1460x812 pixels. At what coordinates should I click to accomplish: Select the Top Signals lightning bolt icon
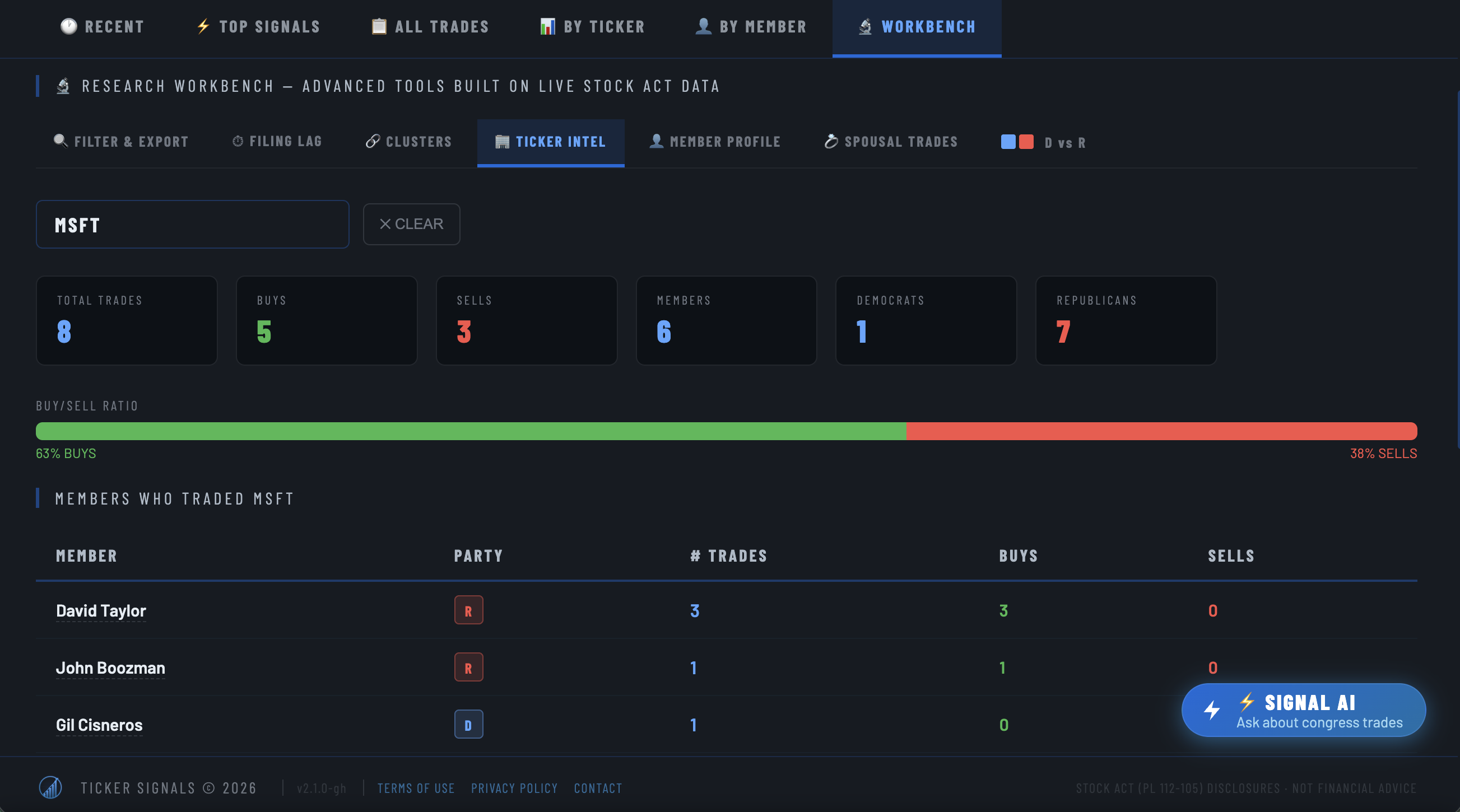(x=203, y=27)
